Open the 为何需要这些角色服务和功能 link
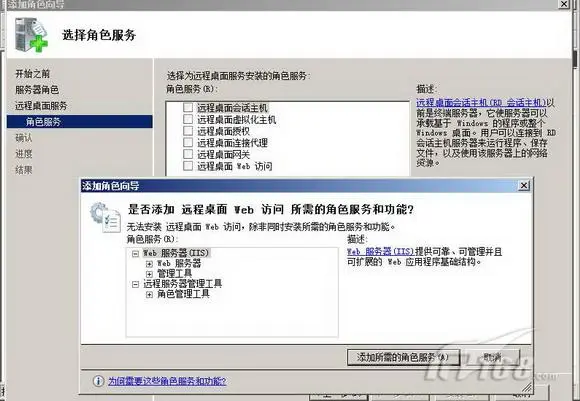 coord(167,381)
